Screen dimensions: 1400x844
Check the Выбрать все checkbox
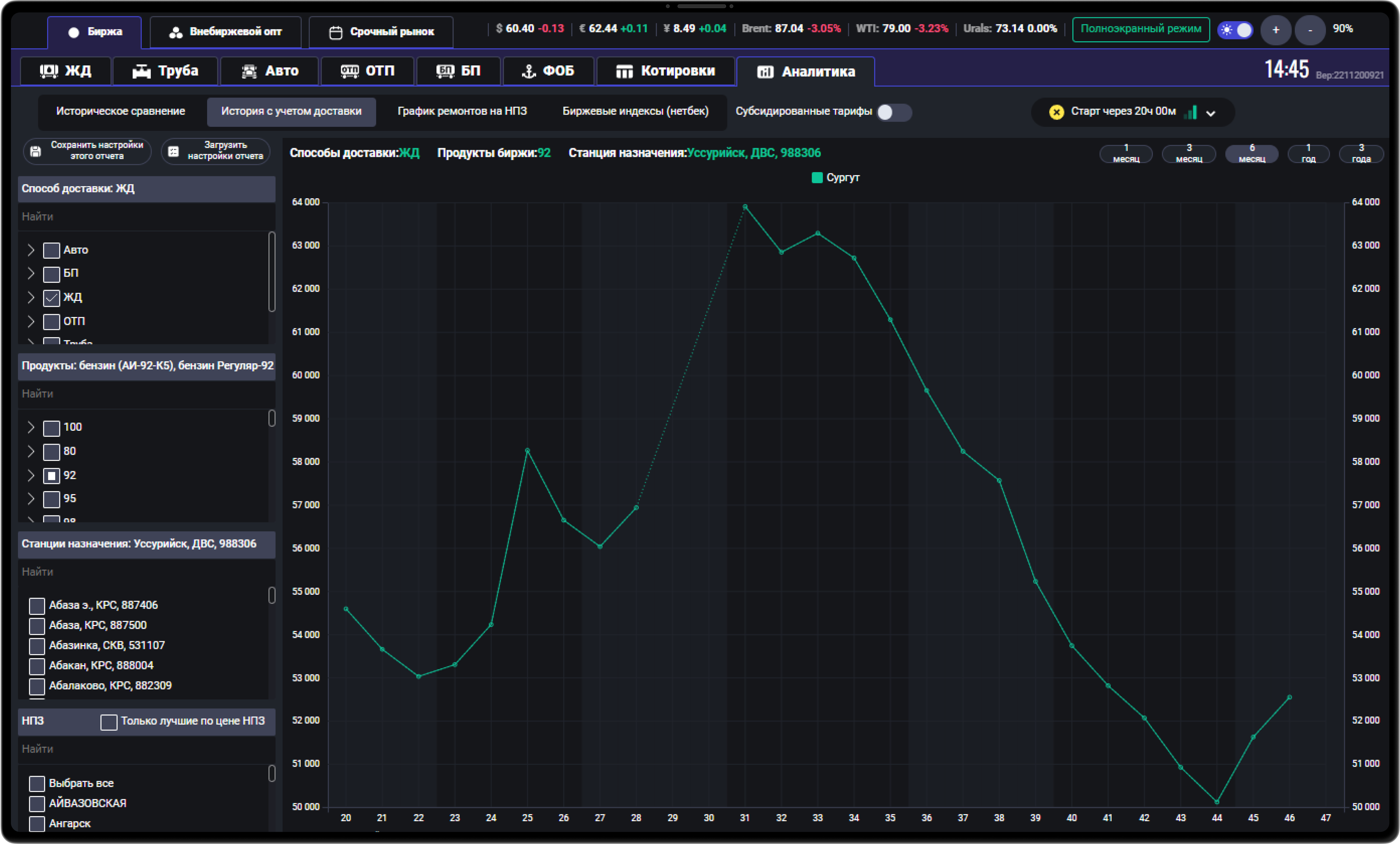click(x=37, y=784)
